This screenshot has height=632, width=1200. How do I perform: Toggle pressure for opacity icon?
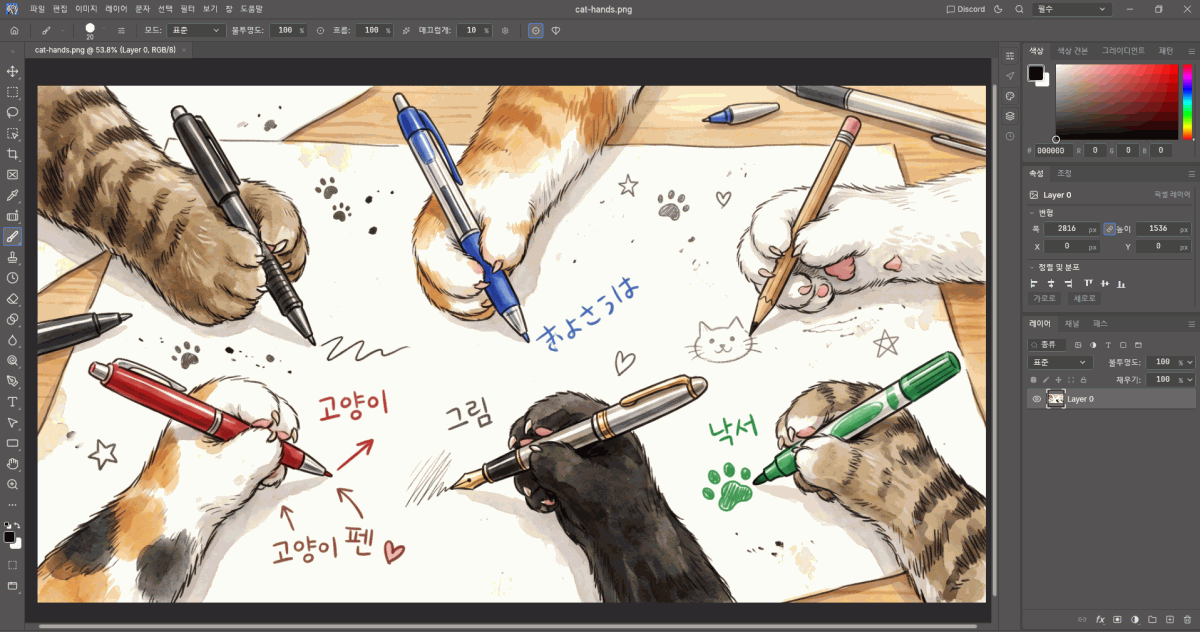pos(320,30)
